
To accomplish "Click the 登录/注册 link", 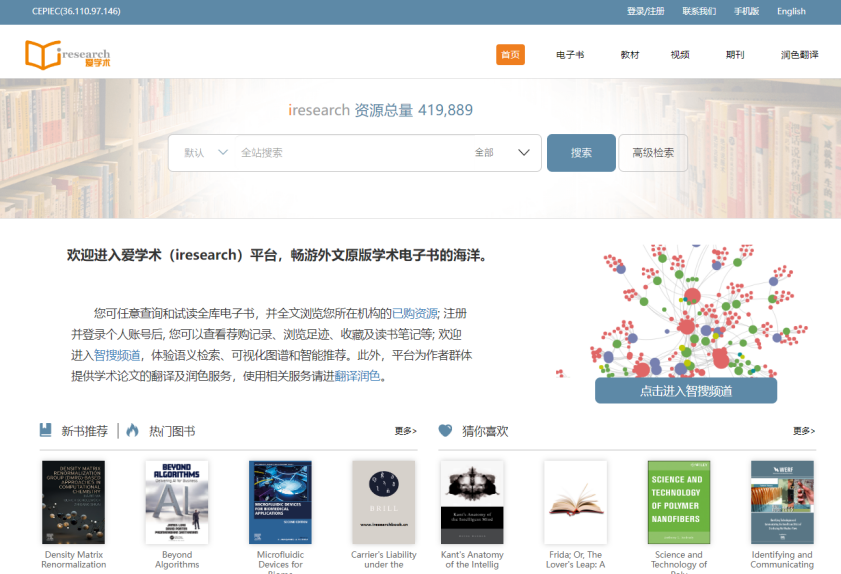I will click(645, 11).
